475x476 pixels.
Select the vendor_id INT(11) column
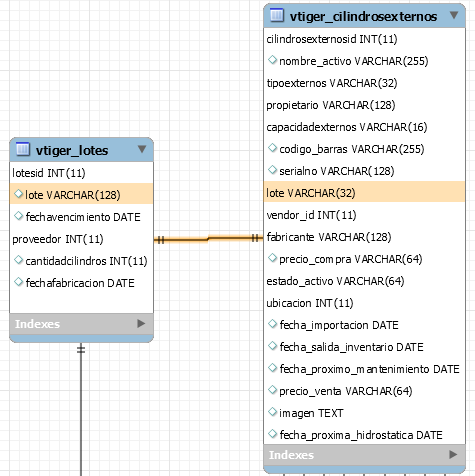pos(364,215)
